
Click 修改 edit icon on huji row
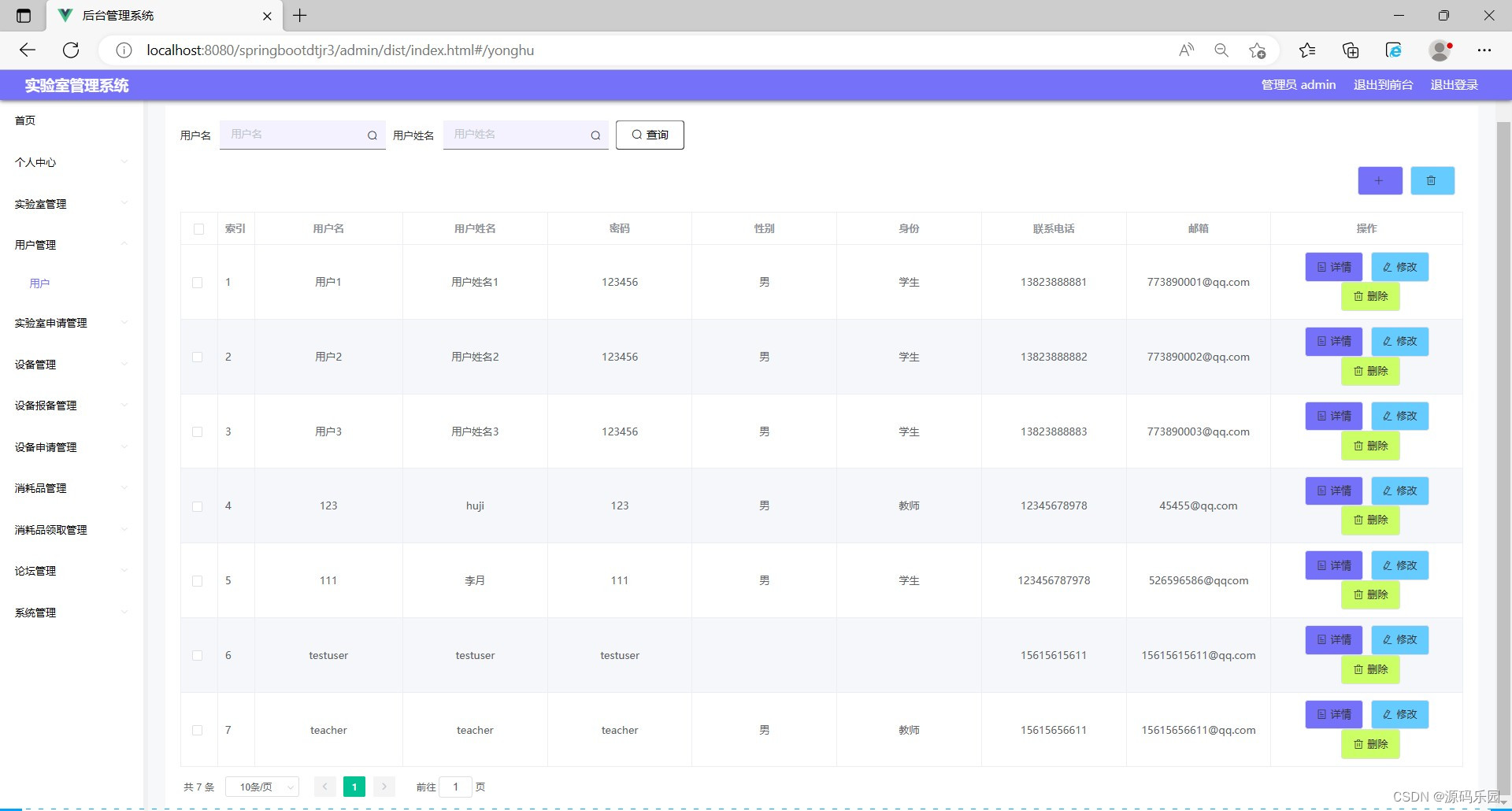point(1399,490)
